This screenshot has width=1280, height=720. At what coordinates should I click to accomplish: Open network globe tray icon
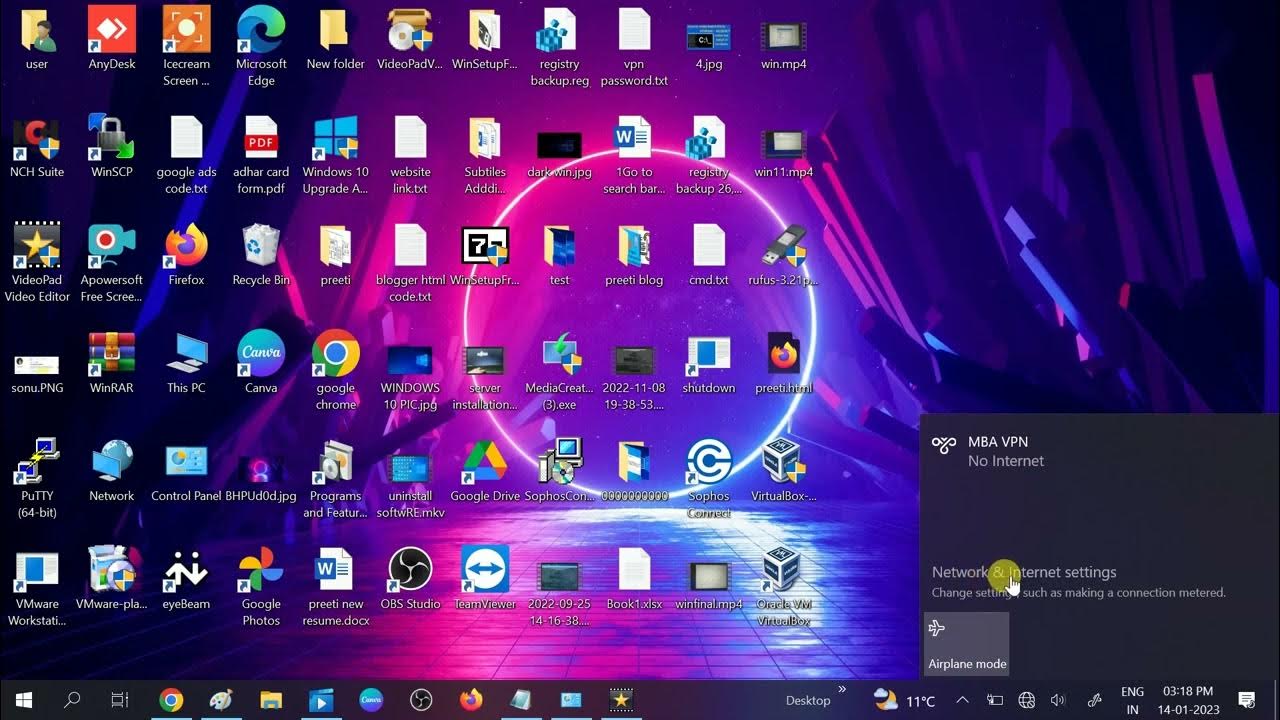tap(1026, 700)
